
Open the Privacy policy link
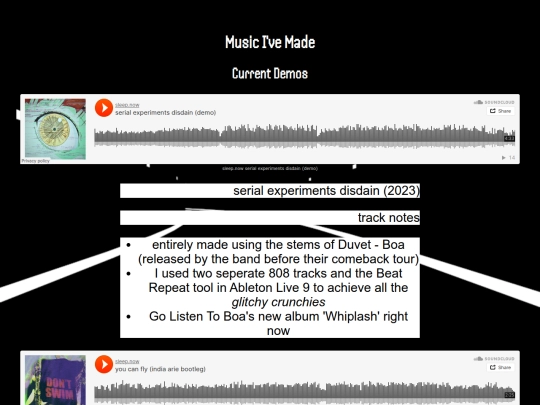[35, 161]
